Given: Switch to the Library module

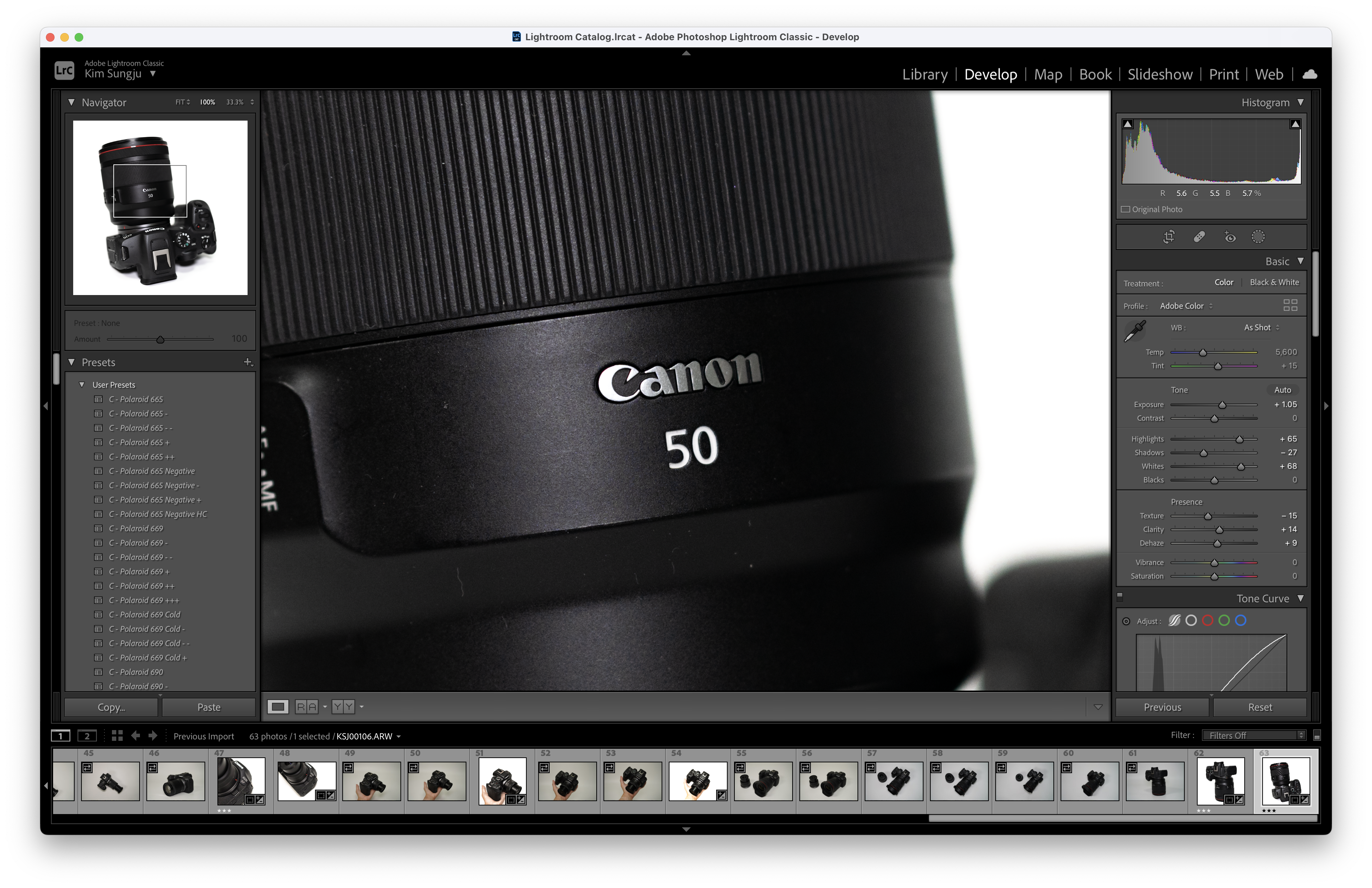Looking at the screenshot, I should coord(924,74).
